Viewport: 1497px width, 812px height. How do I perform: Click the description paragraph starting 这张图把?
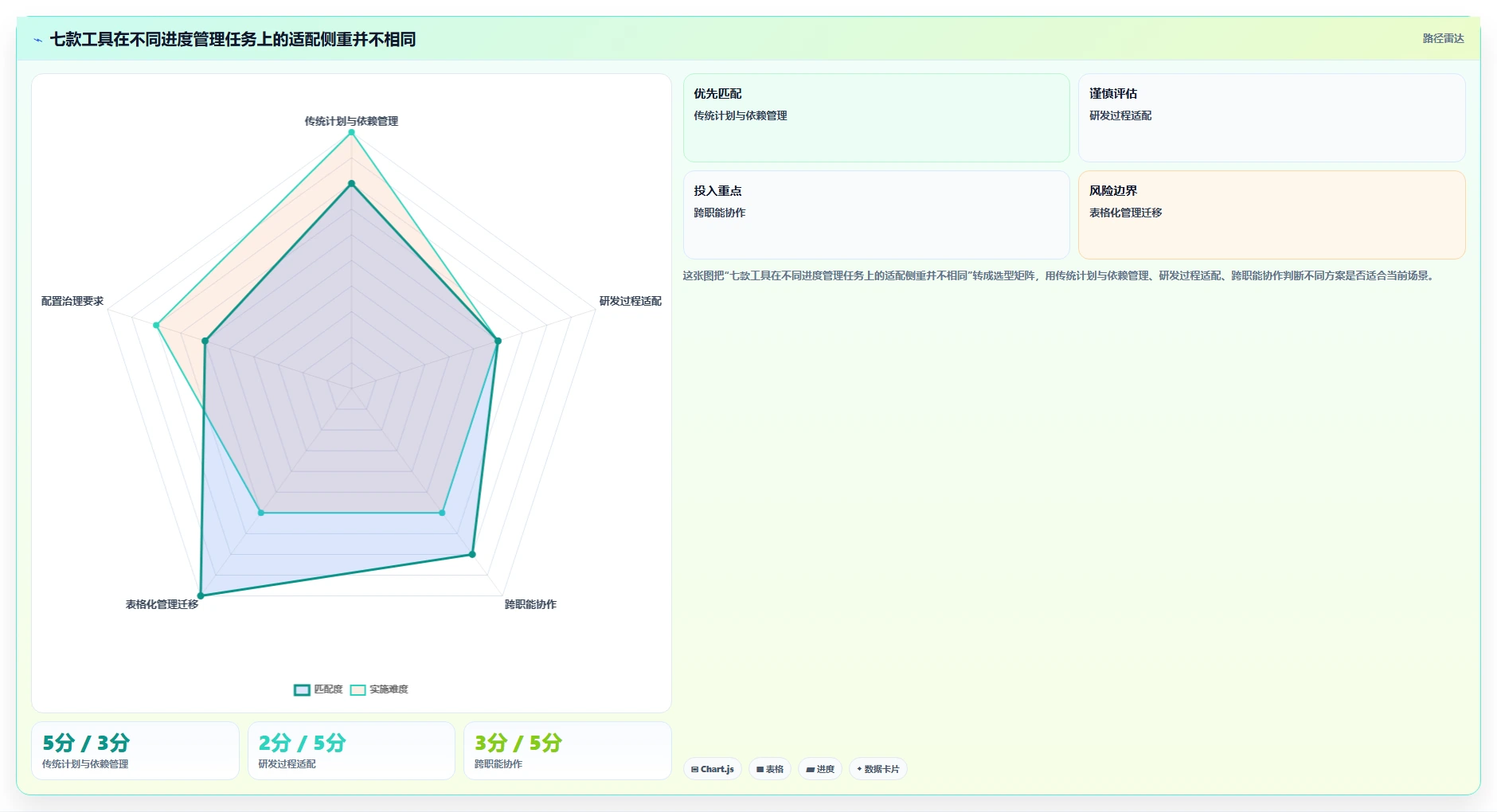pos(1060,275)
